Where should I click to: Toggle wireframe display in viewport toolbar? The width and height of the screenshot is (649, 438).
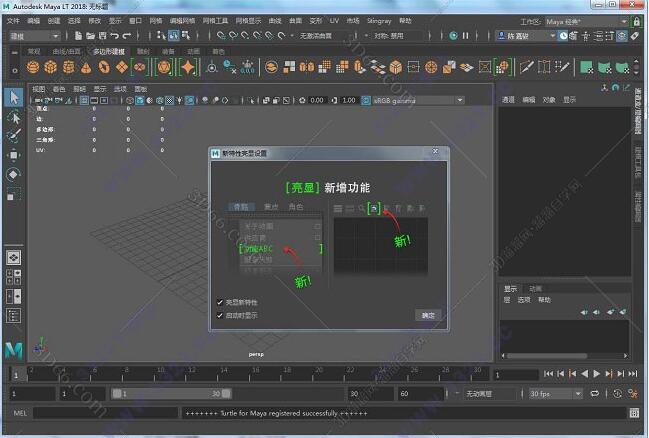click(130, 100)
